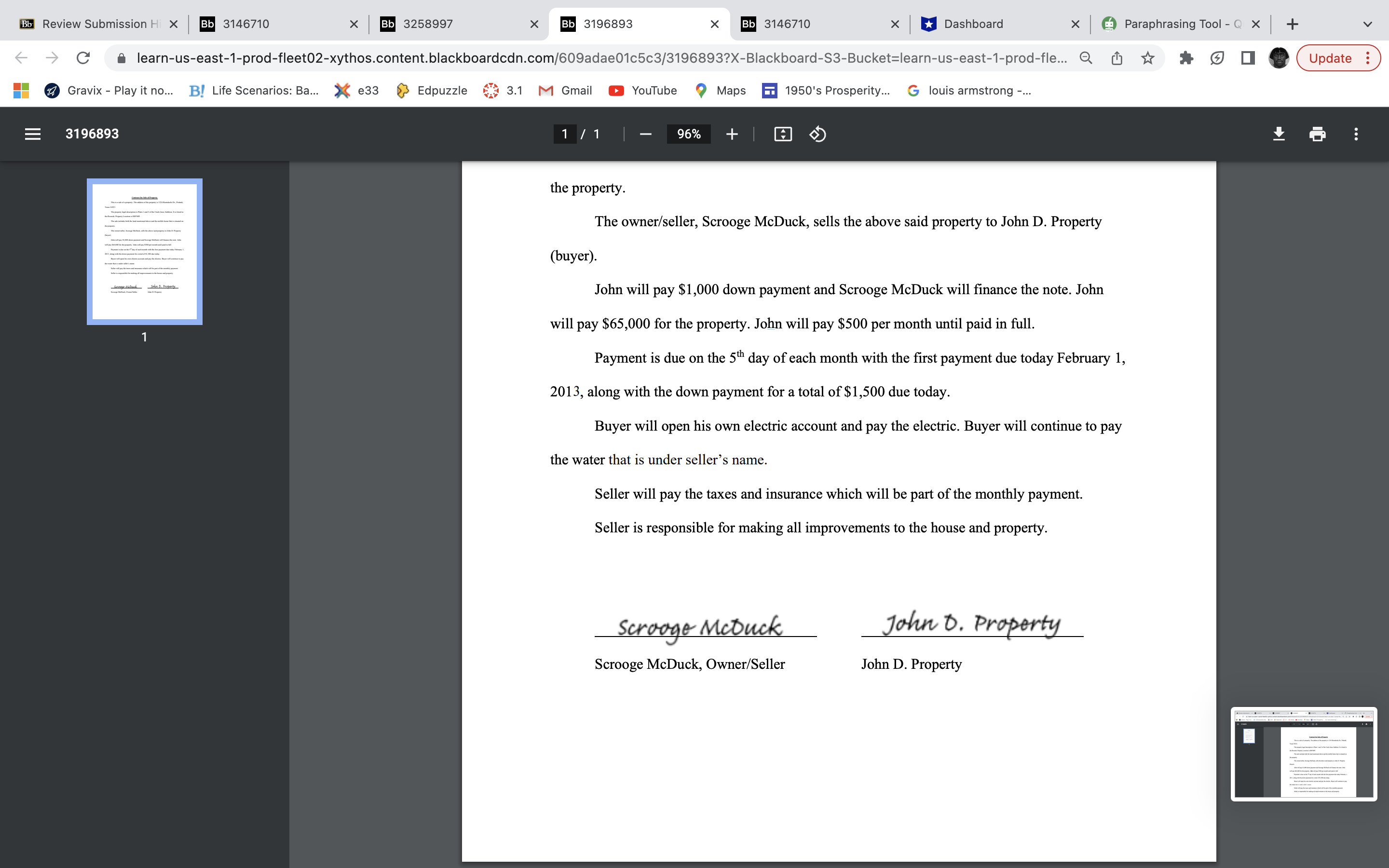Screen dimensions: 1389x868
Task: Click the page number input box
Action: click(564, 134)
